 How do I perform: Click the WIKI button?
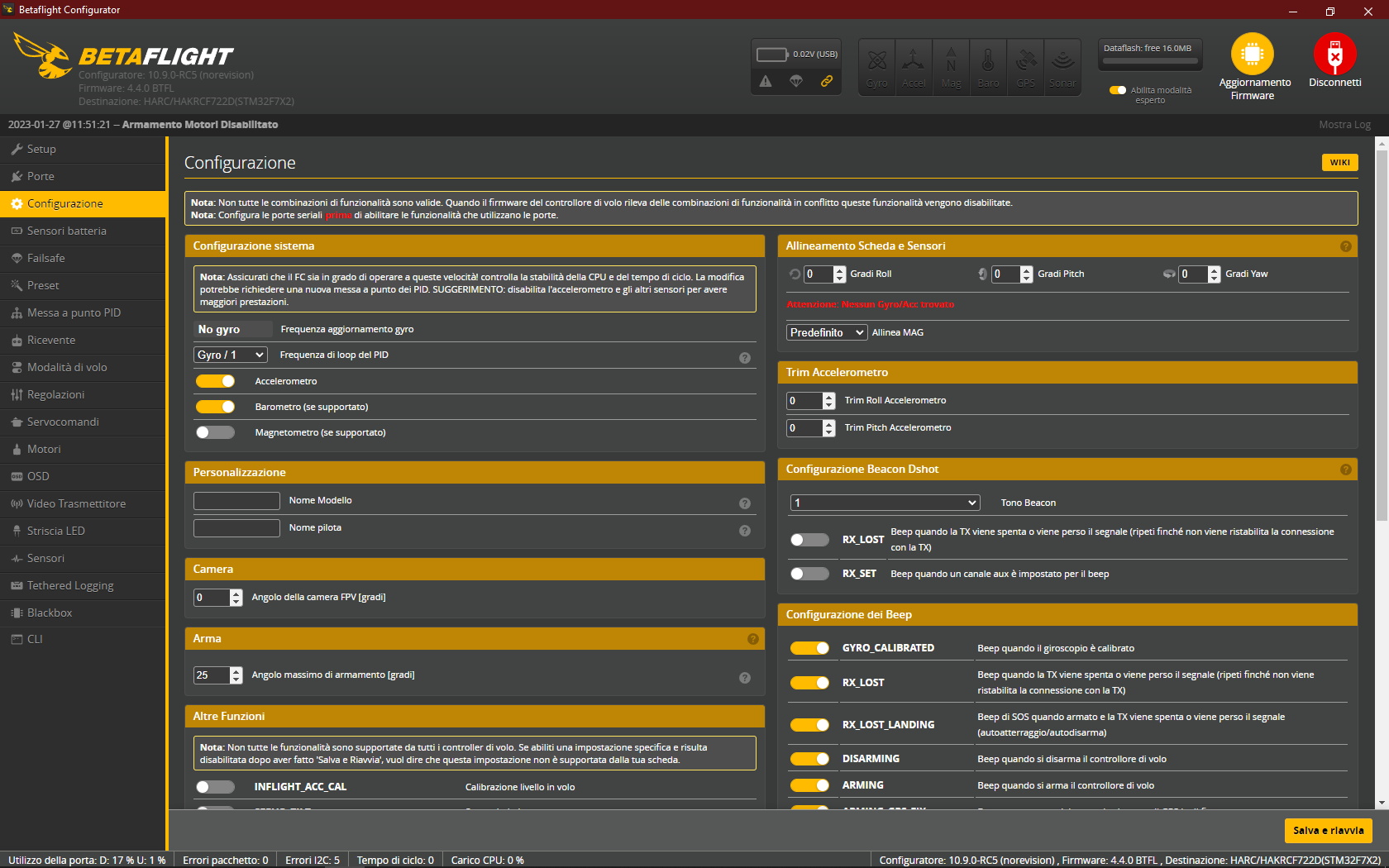1339,163
